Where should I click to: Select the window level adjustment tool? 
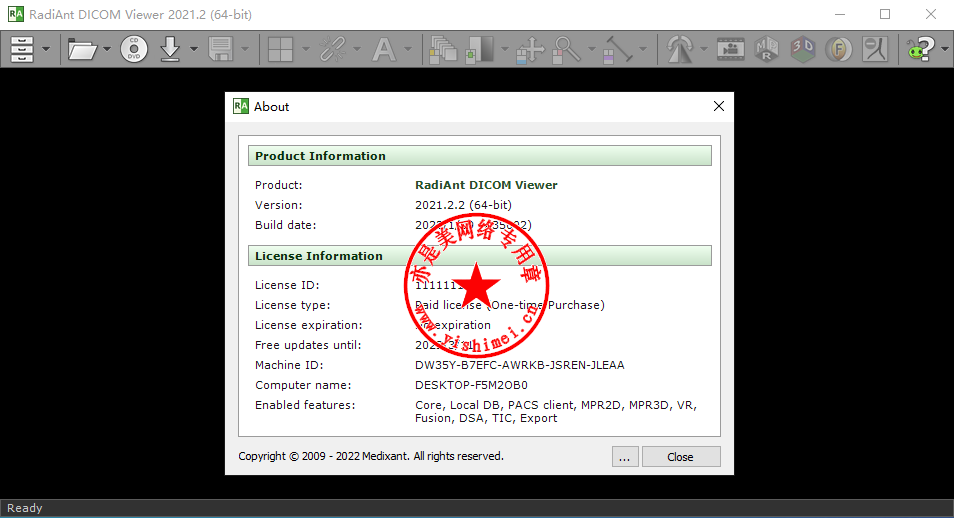point(479,49)
